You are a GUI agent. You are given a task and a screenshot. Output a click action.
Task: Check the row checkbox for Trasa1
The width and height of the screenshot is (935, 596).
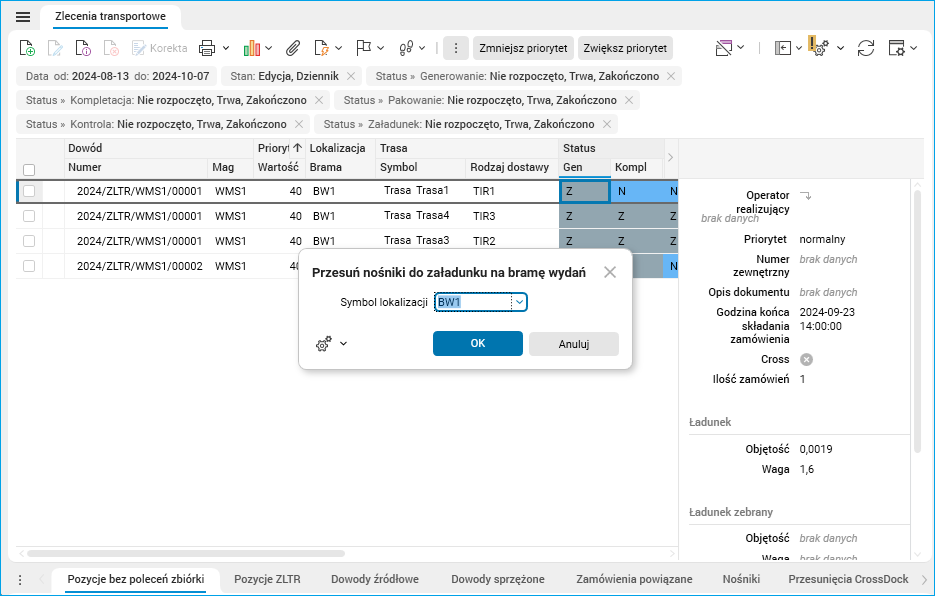pos(29,191)
